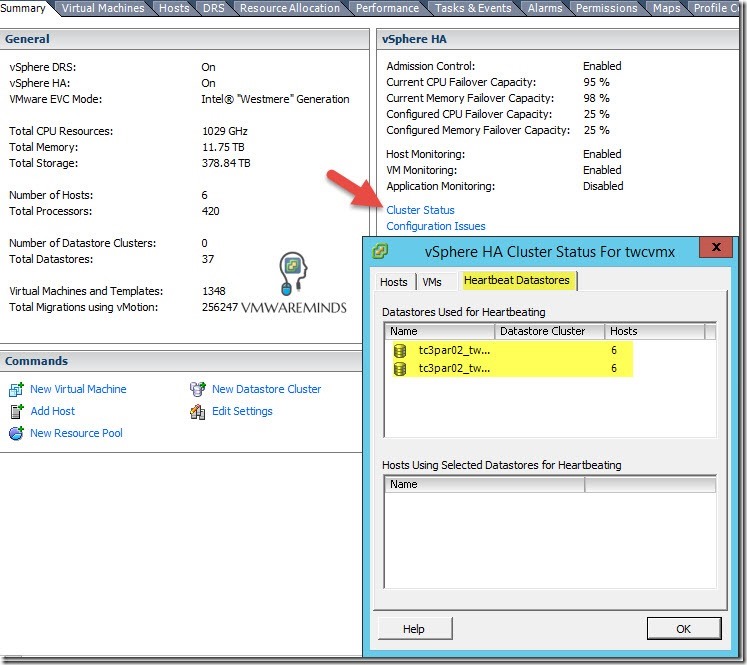The image size is (747, 665).
Task: Switch to the Summary tab
Action: coord(23,8)
